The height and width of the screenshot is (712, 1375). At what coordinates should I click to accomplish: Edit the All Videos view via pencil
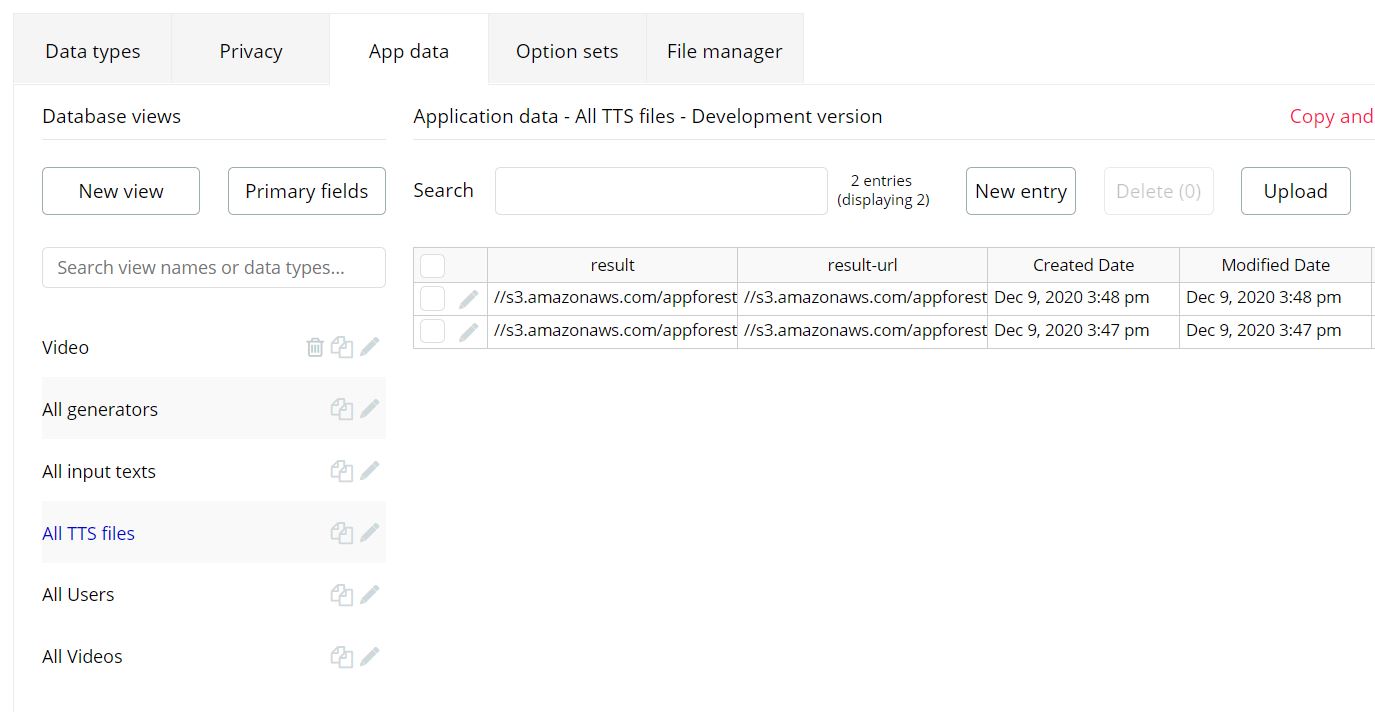(x=370, y=656)
